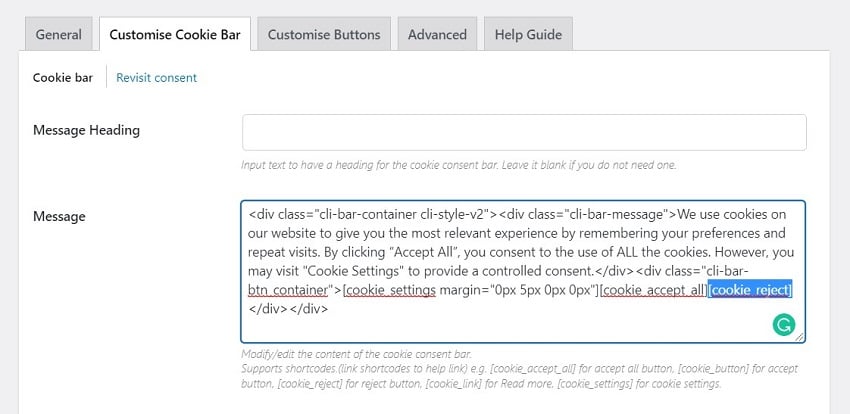Image resolution: width=850 pixels, height=414 pixels.
Task: Click the Message textarea resize handle
Action: click(x=800, y=337)
